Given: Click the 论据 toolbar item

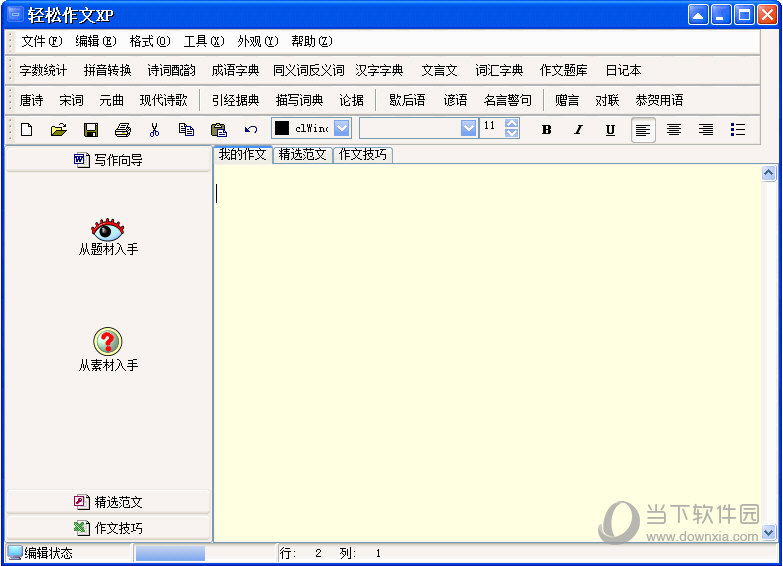Looking at the screenshot, I should coord(352,100).
